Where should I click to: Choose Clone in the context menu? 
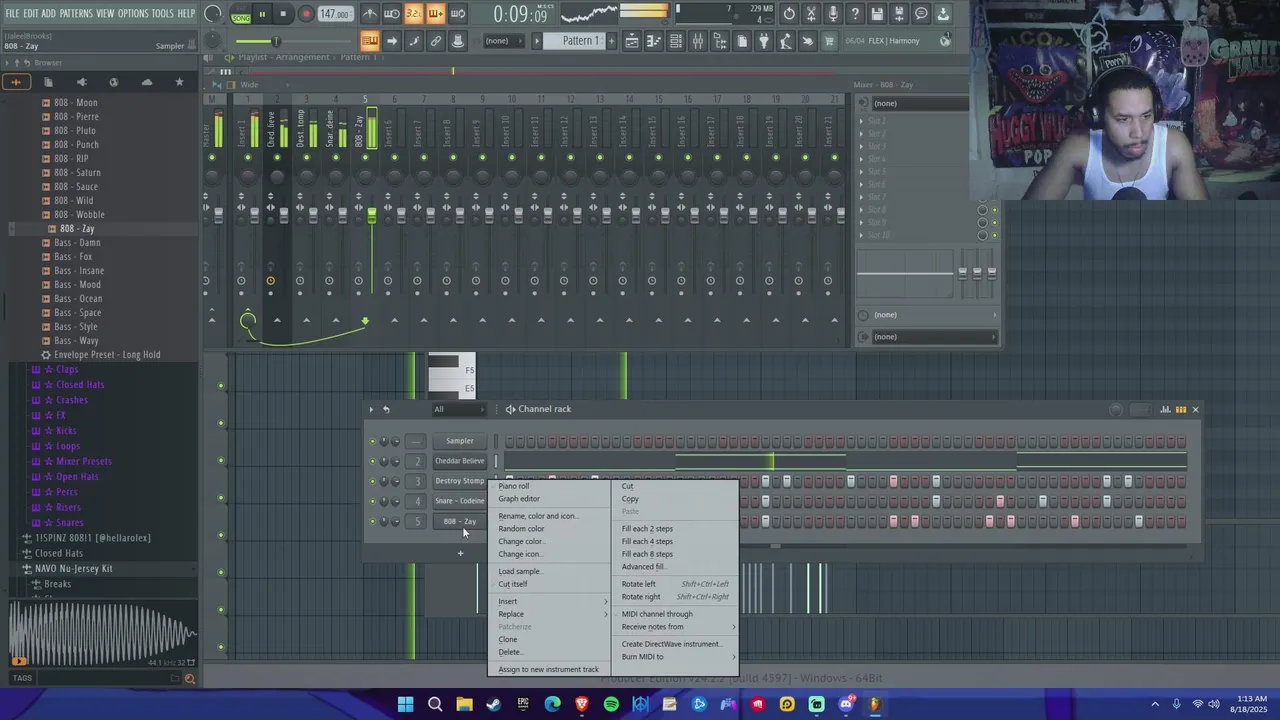click(x=508, y=639)
